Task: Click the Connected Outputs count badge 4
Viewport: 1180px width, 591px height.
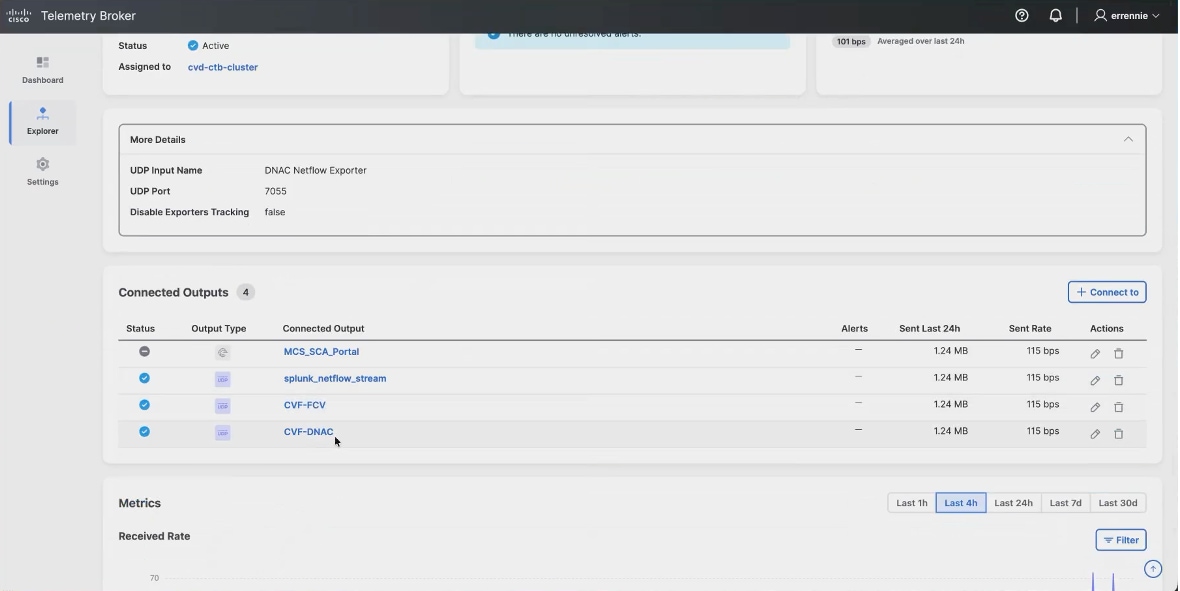Action: pyautogui.click(x=245, y=292)
